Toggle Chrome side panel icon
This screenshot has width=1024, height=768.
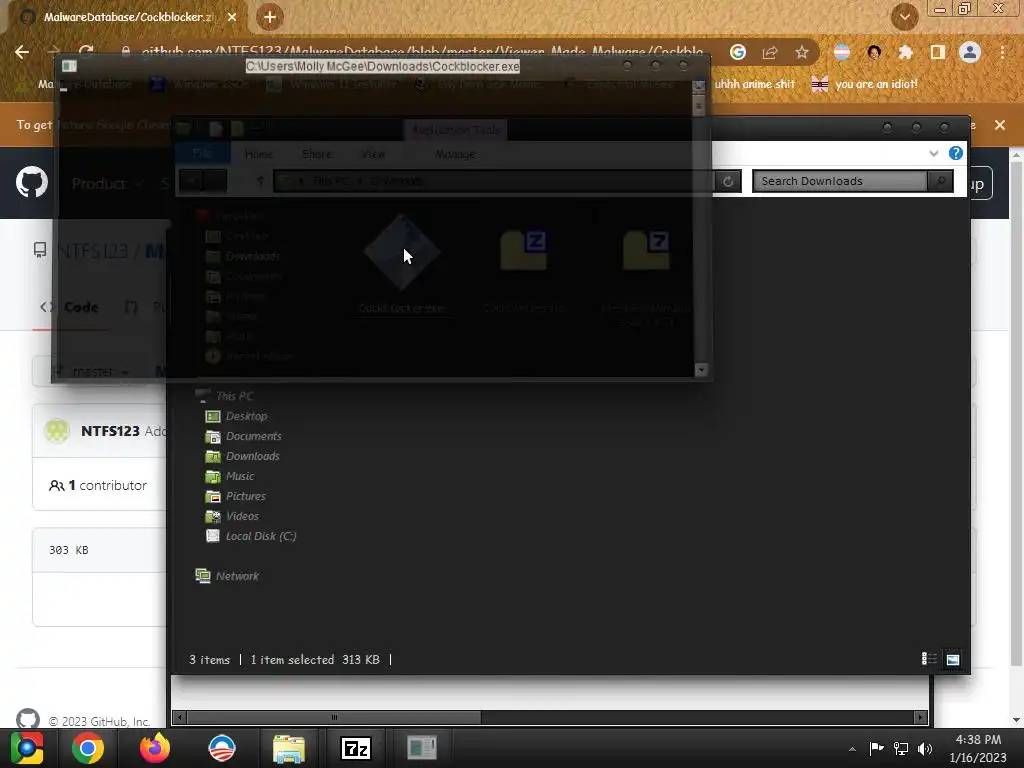point(938,52)
